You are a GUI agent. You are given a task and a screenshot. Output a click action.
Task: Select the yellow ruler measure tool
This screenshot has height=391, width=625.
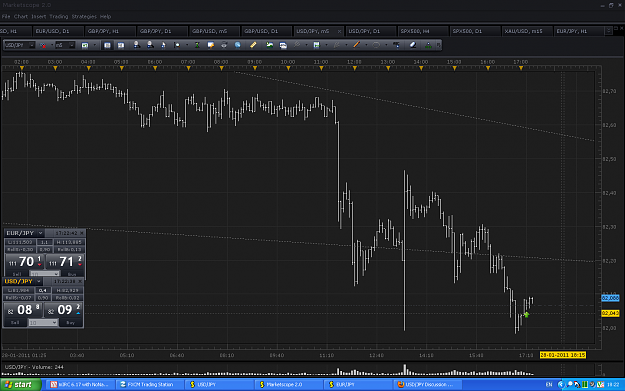click(x=253, y=45)
